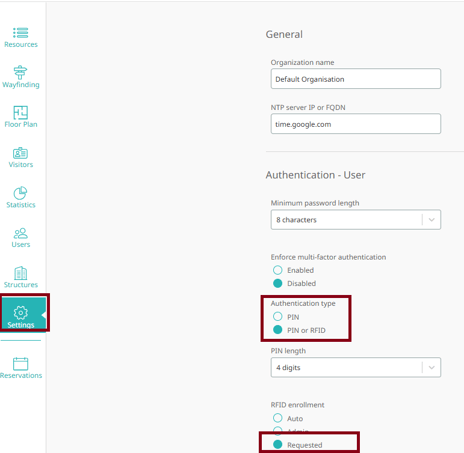Open the Wayfinding signpost icon
Image resolution: width=464 pixels, height=453 pixels.
(x=20, y=72)
